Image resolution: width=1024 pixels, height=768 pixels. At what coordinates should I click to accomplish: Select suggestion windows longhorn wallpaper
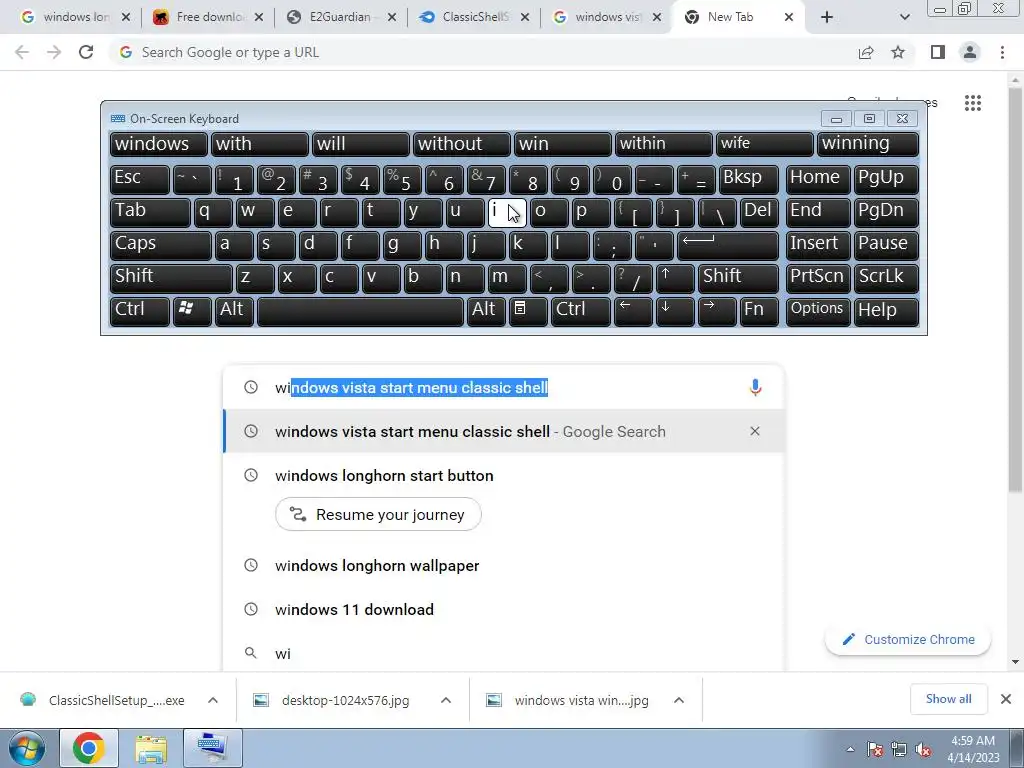coord(503,566)
